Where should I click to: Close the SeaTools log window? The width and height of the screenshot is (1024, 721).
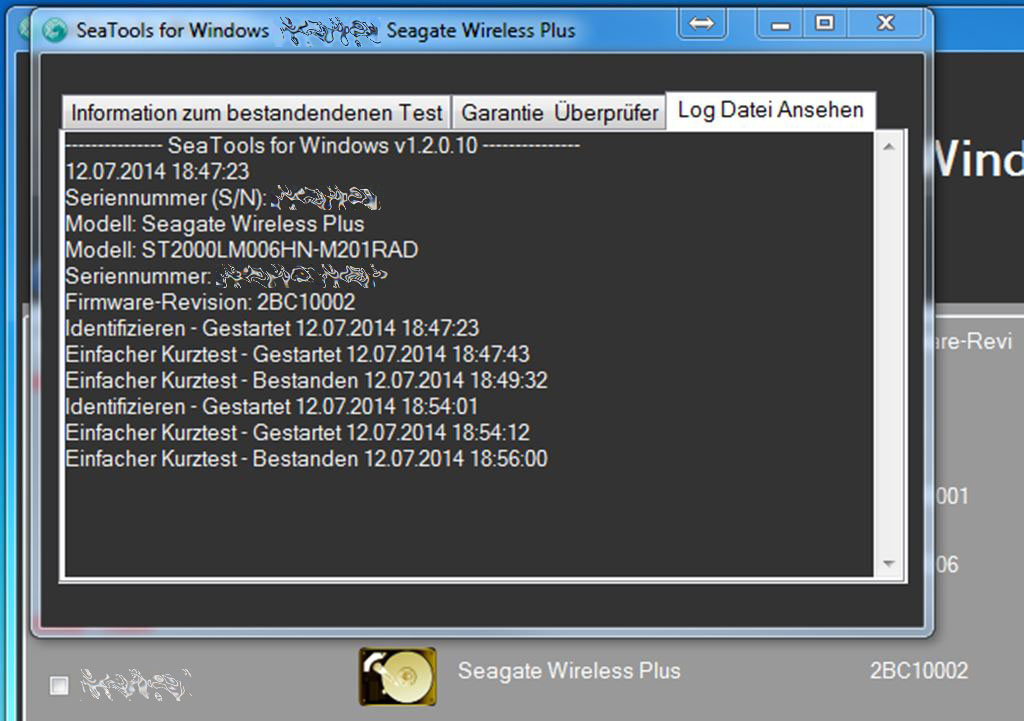coord(886,24)
